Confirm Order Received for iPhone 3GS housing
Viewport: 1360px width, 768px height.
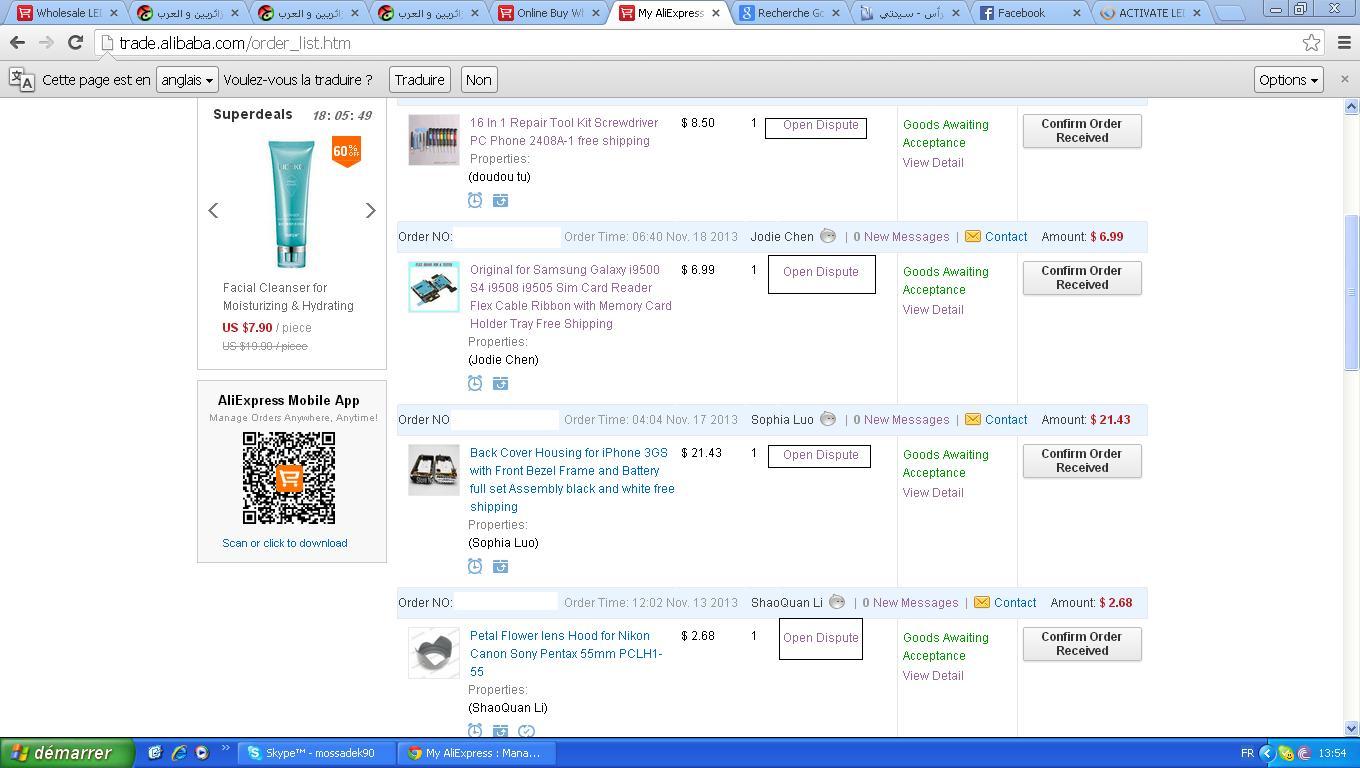[x=1082, y=461]
